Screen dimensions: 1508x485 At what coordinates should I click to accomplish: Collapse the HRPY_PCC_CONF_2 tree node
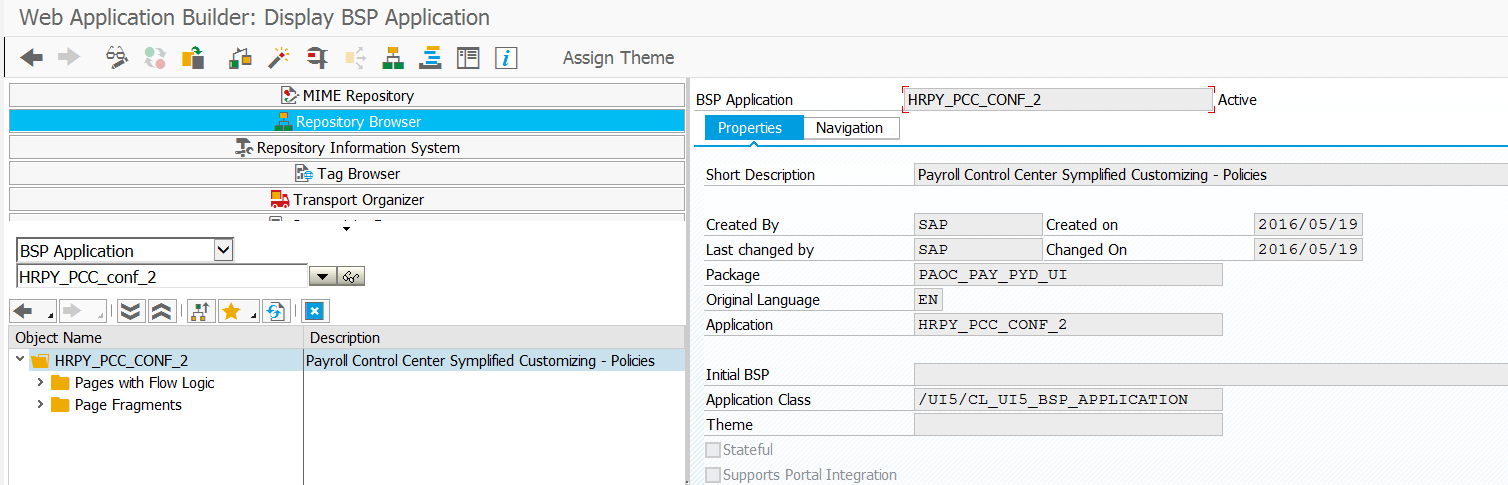[20, 360]
